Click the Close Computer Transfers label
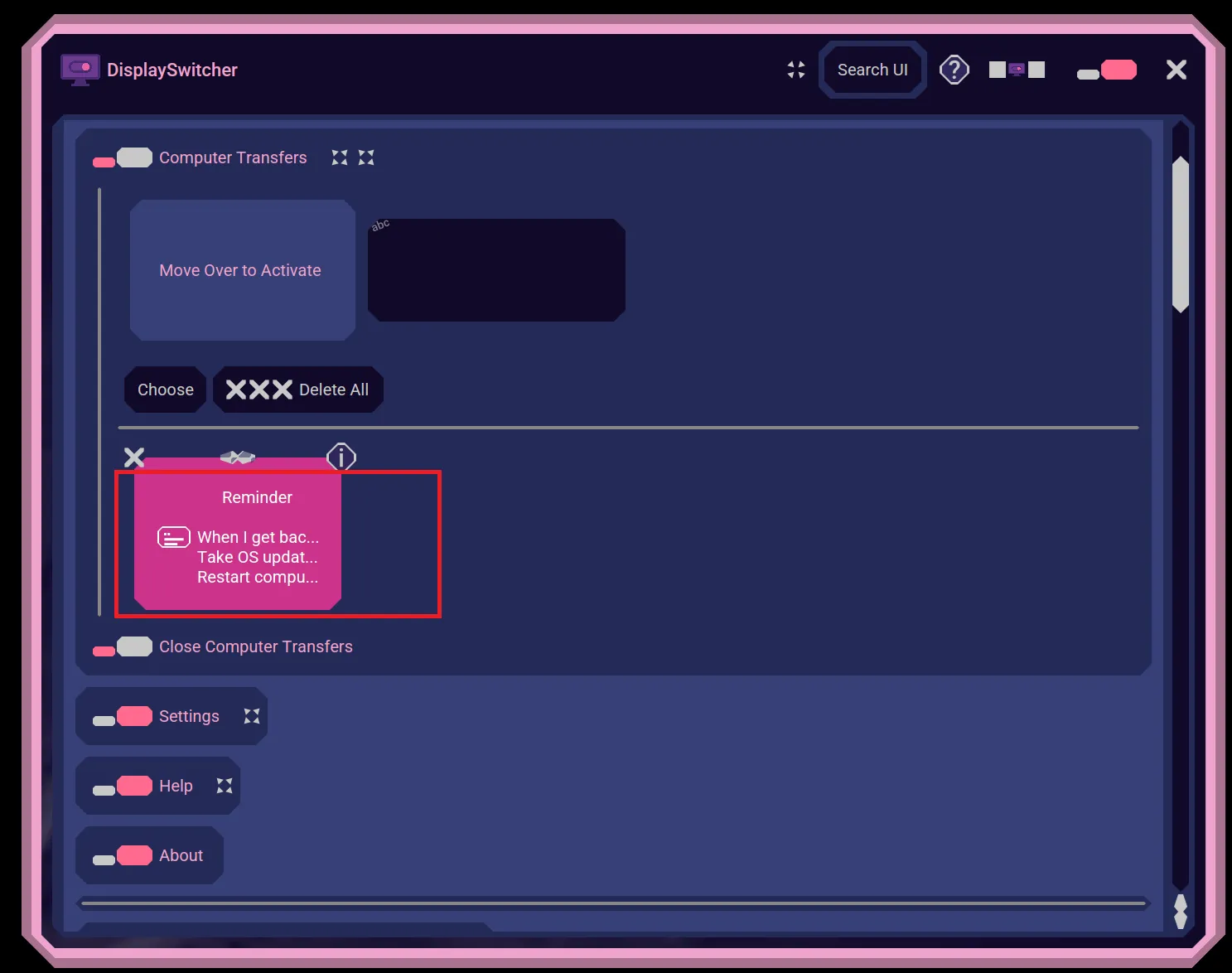1232x973 pixels. (x=256, y=646)
